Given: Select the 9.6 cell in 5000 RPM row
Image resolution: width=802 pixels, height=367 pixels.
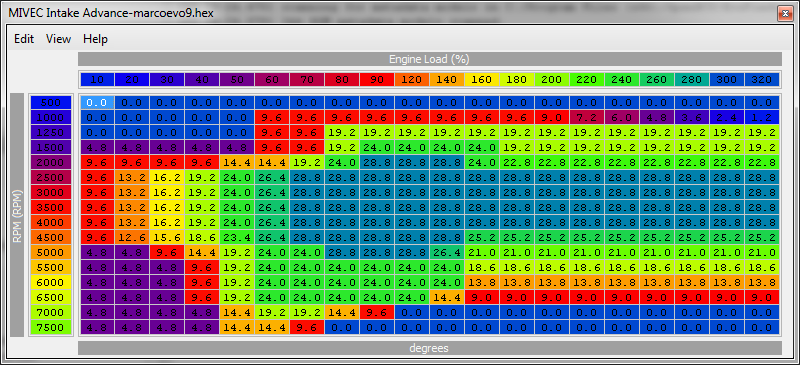Looking at the screenshot, I should coord(167,253).
